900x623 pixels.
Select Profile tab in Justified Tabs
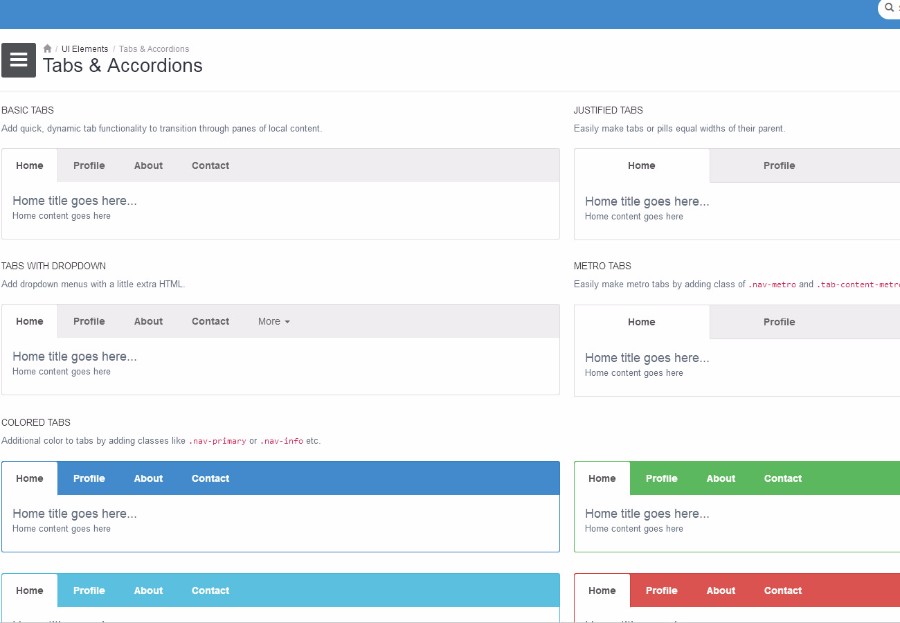[779, 166]
